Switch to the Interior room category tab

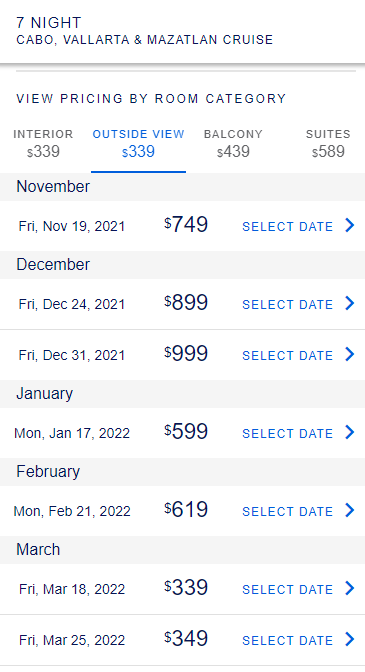click(x=43, y=144)
